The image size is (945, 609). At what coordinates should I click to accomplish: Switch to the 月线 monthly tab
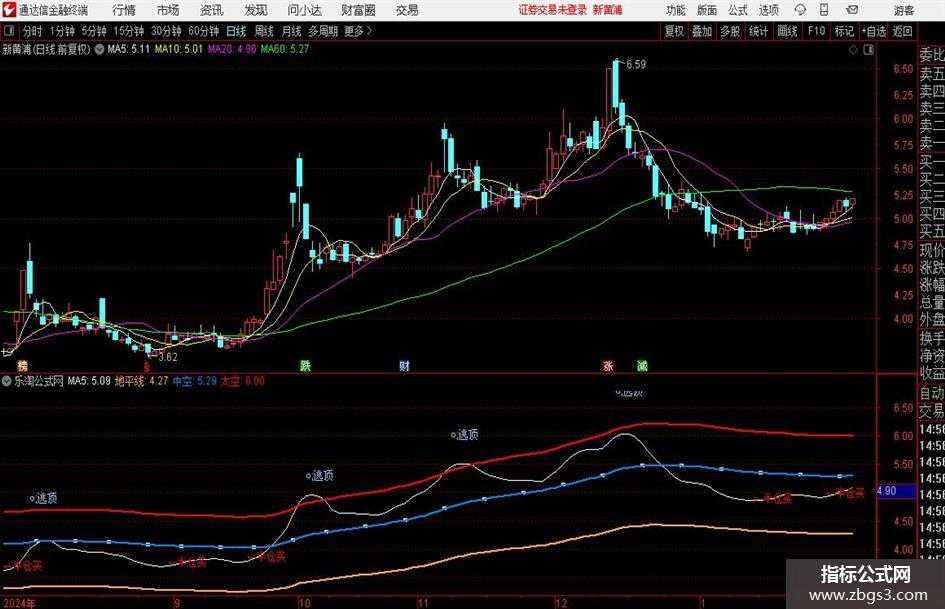(x=291, y=31)
